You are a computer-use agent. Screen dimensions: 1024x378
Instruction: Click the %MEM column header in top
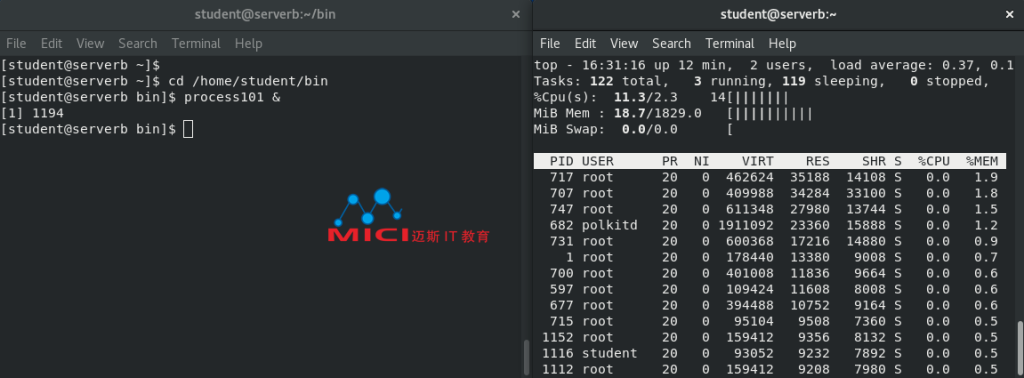(982, 161)
